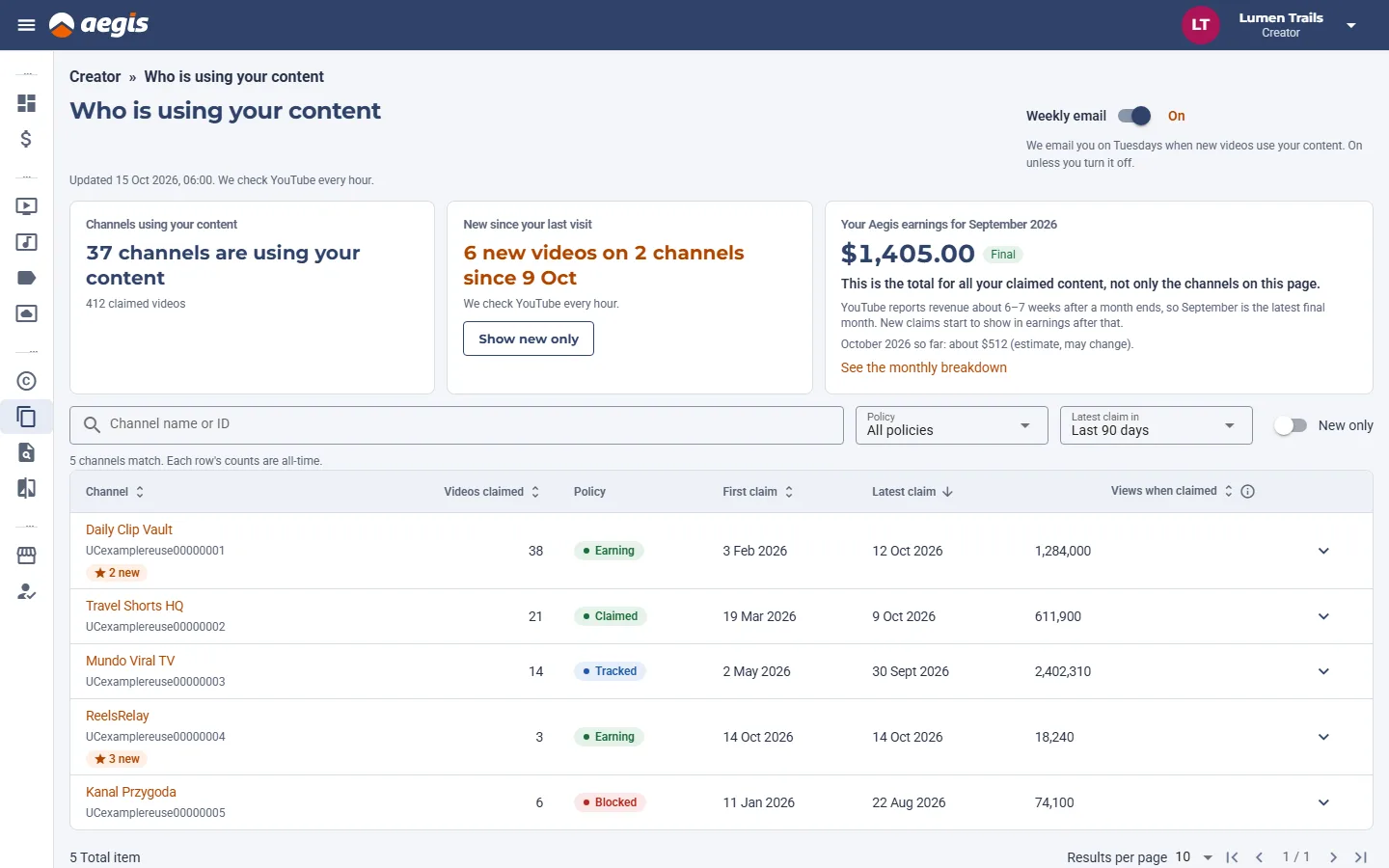Open the copyright symbol sidebar icon
This screenshot has width=1389, height=868.
pos(27,381)
